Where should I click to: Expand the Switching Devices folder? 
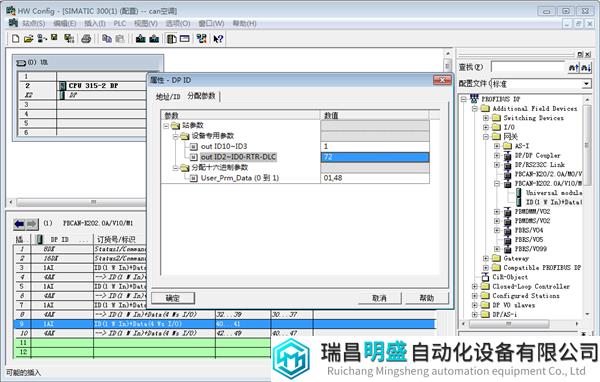[486, 118]
